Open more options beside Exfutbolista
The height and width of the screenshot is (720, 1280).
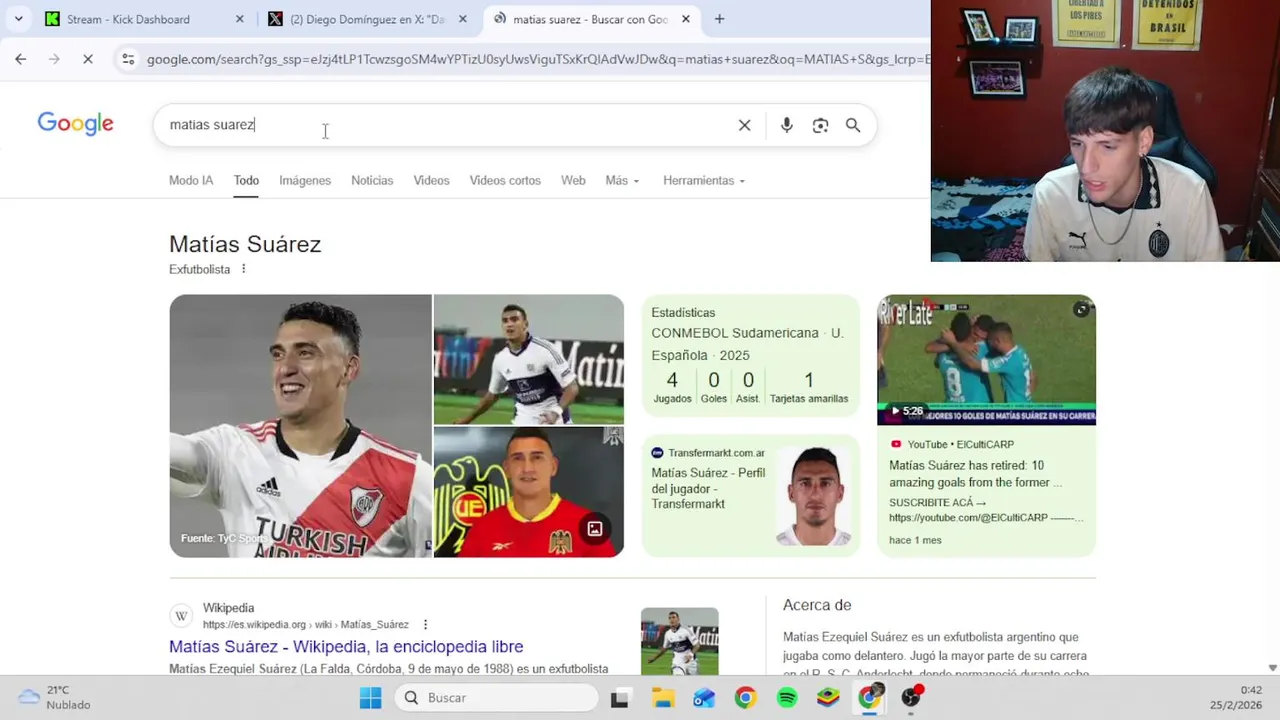point(243,269)
